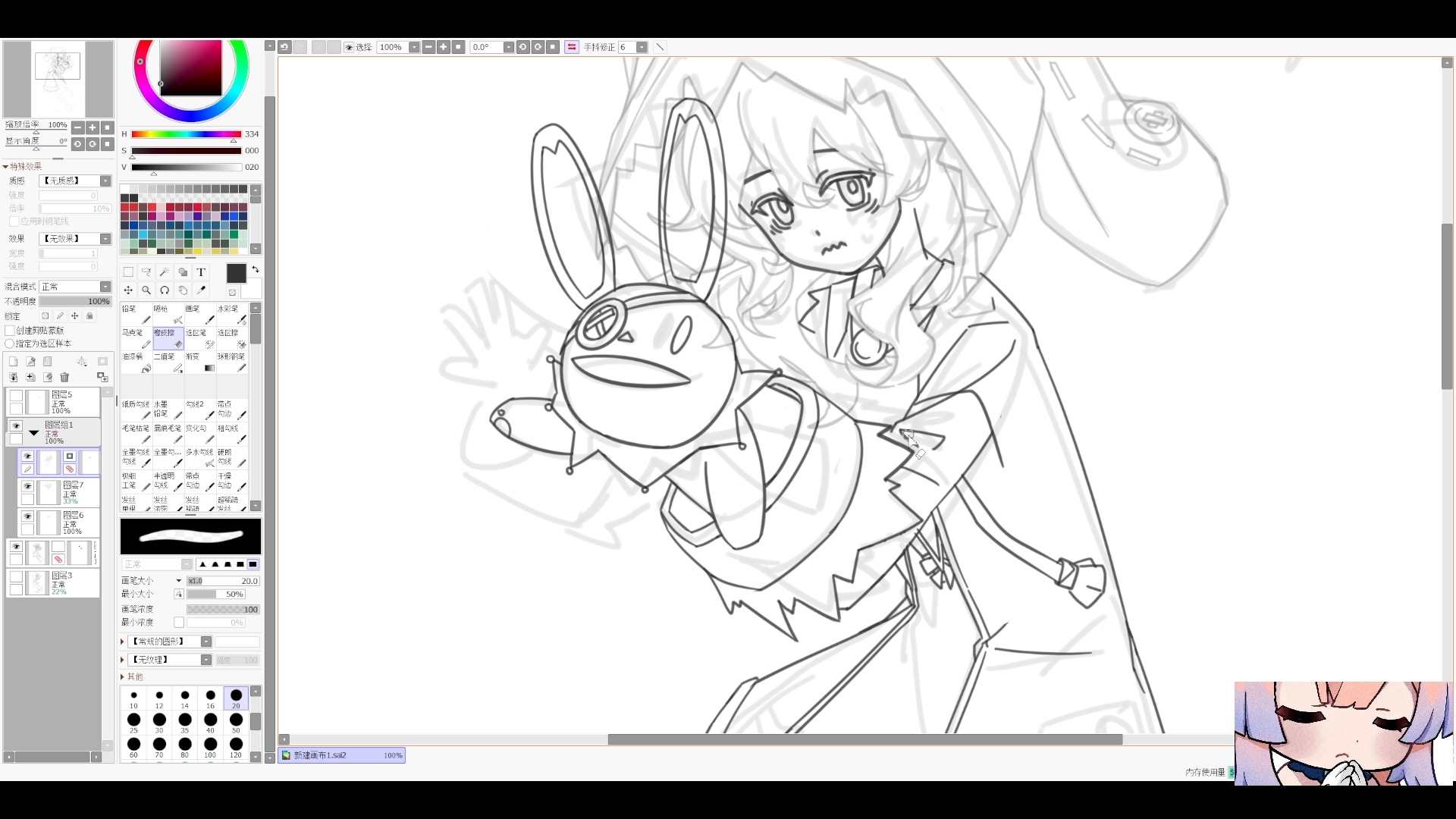Choose the 渐变 gradient tool
Viewport: 1456px width, 819px height.
tap(199, 362)
